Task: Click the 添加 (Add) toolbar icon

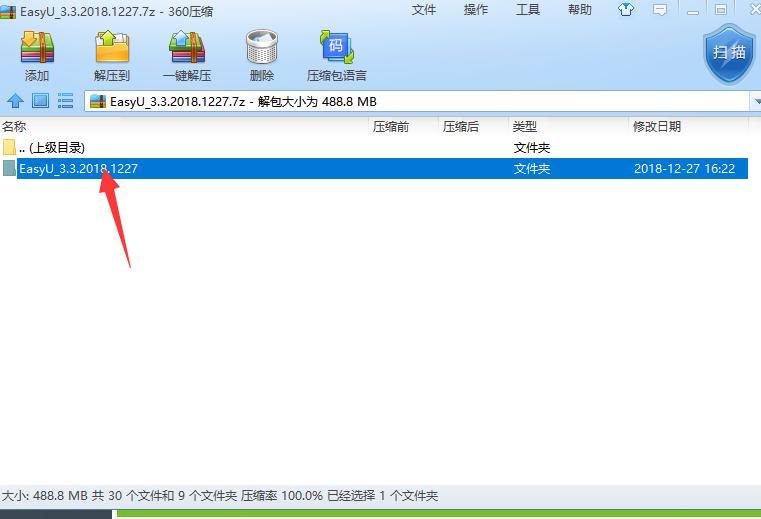Action: pos(37,47)
